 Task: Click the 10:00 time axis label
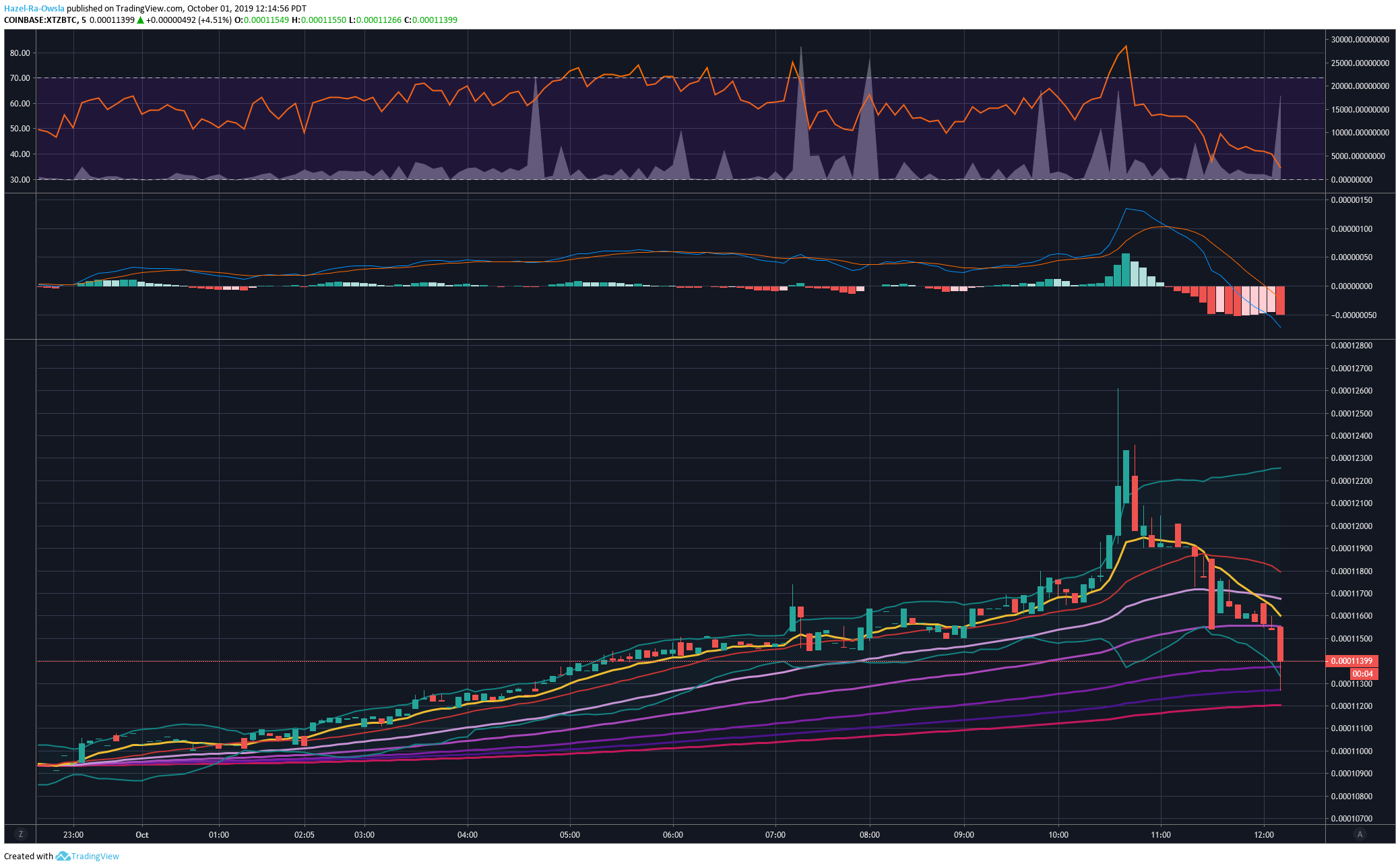click(1058, 835)
